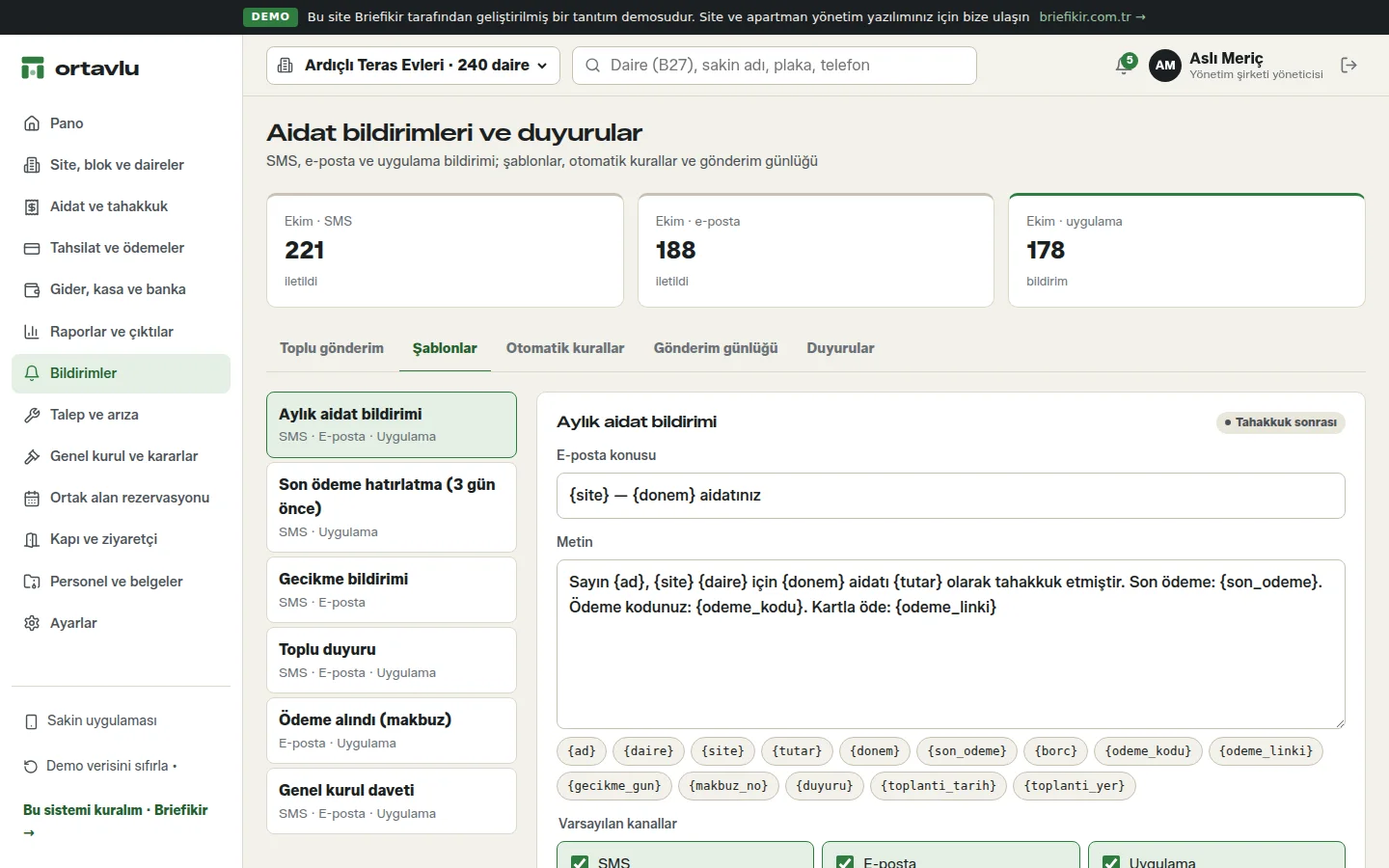The image size is (1389, 868).
Task: Switch to the Duyurular tab
Action: (x=841, y=348)
